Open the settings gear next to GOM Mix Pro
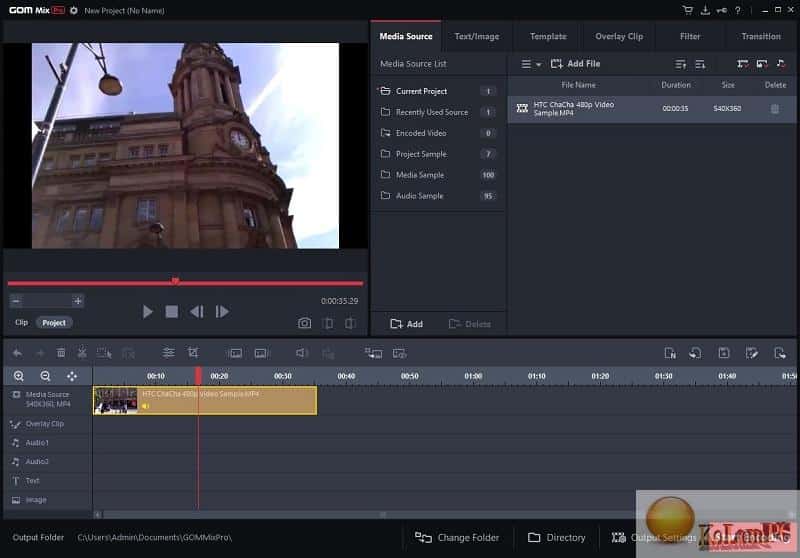Screen dimensions: 800x558 pyautogui.click(x=73, y=10)
